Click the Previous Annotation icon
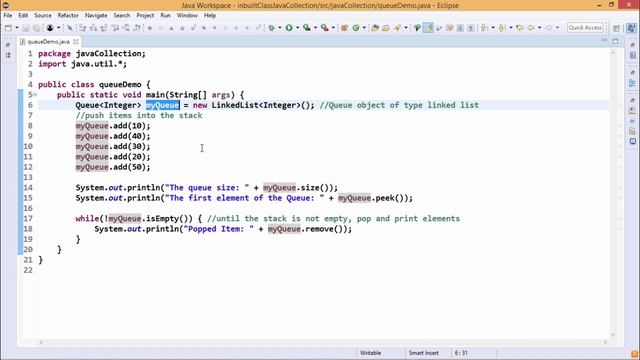The width and height of the screenshot is (640, 360). coord(502,28)
